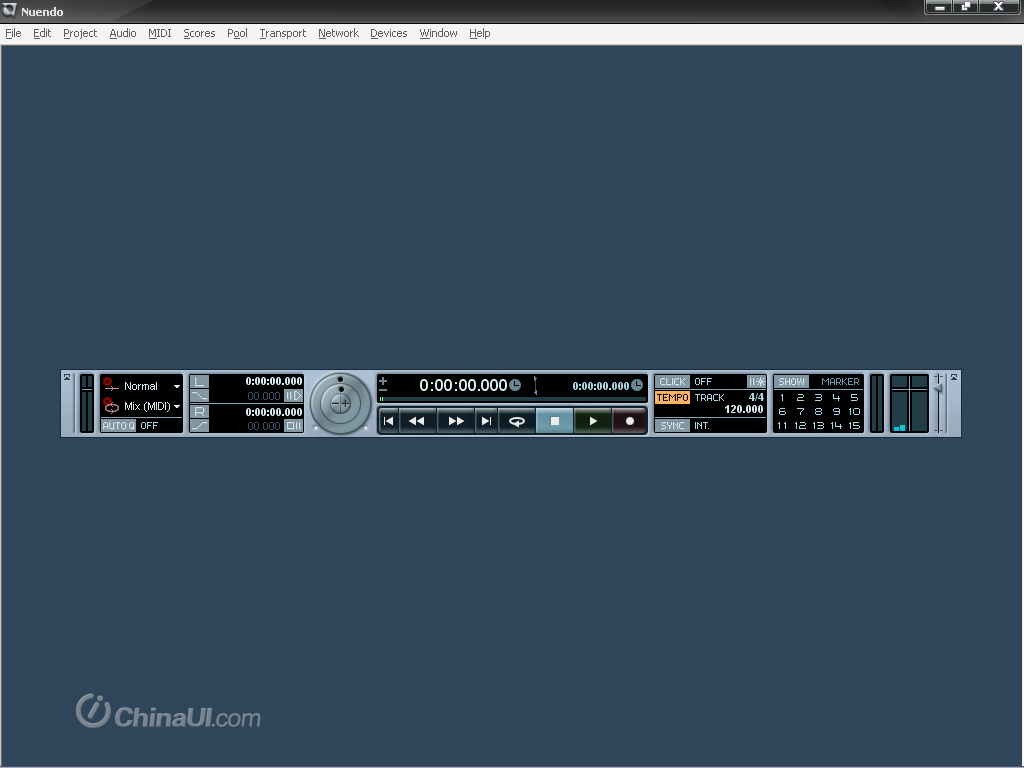Open the Mix (MIDI) cycle record dropdown
Image resolution: width=1024 pixels, height=768 pixels.
click(x=177, y=407)
